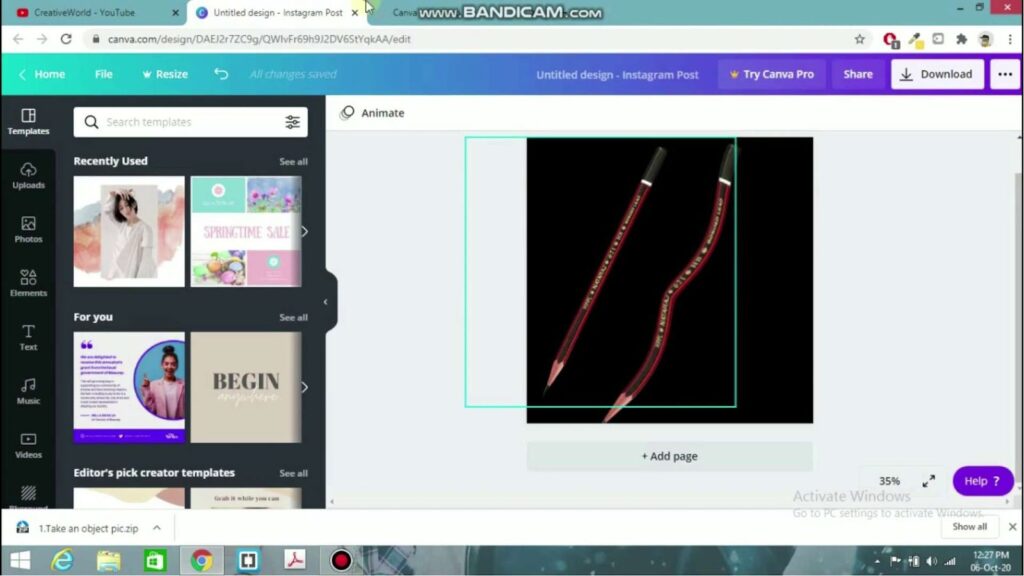
Task: Click the Bandicam record icon in taskbar
Action: (341, 560)
